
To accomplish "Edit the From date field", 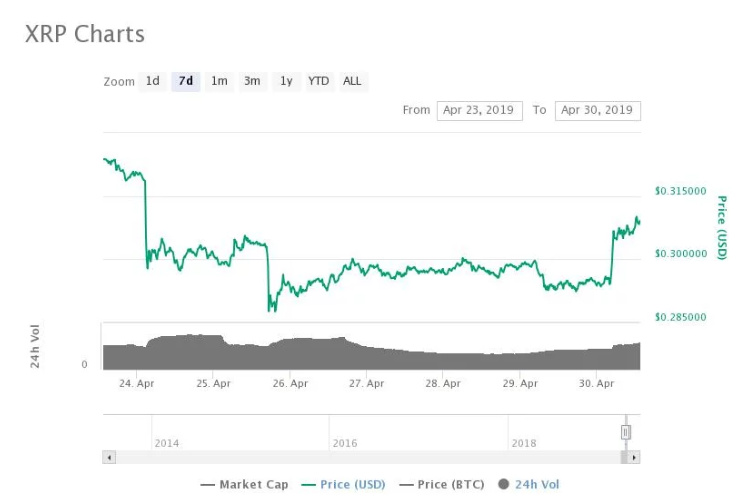I will coord(480,111).
